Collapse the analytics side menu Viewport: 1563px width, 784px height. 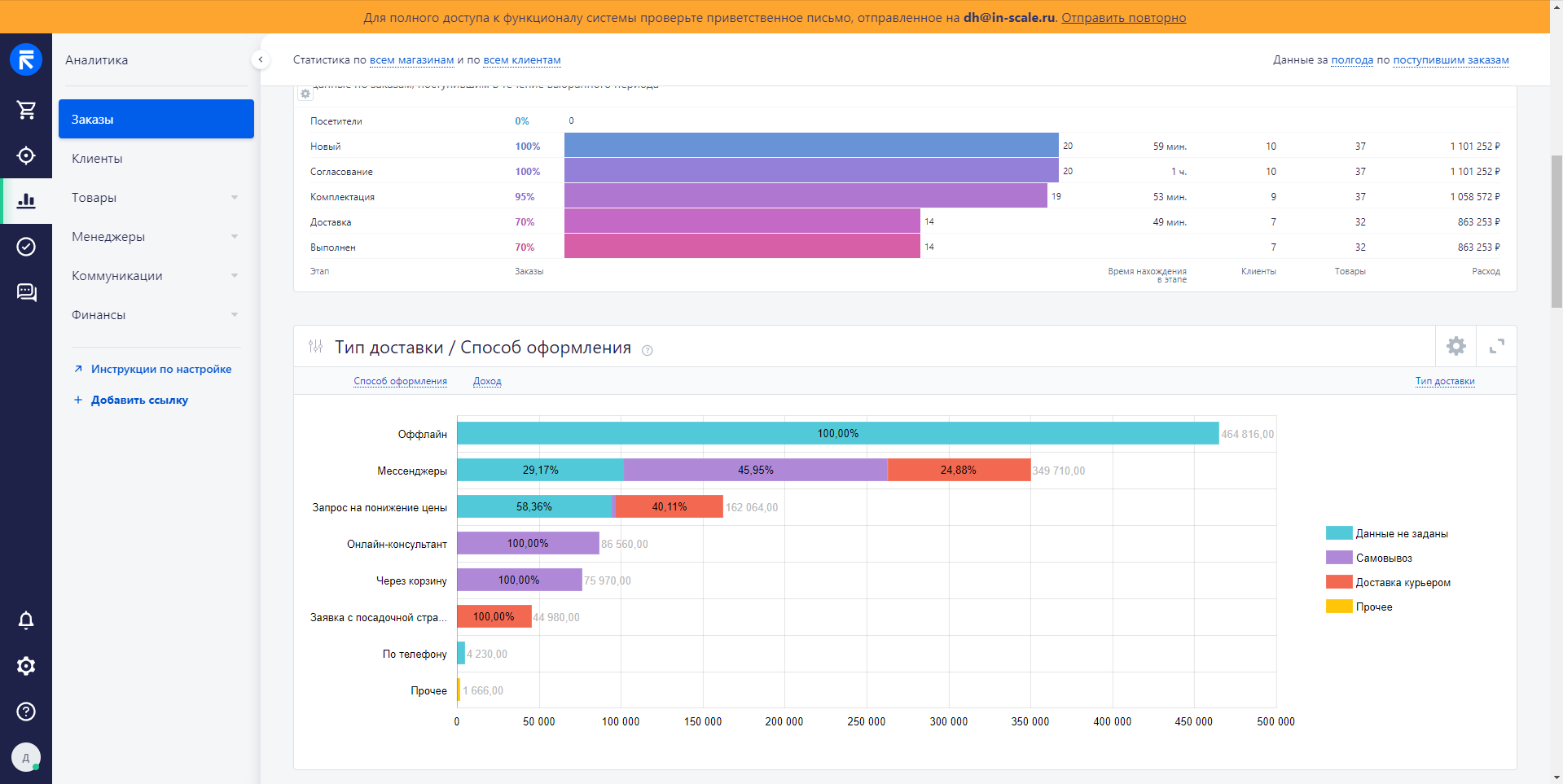(260, 59)
